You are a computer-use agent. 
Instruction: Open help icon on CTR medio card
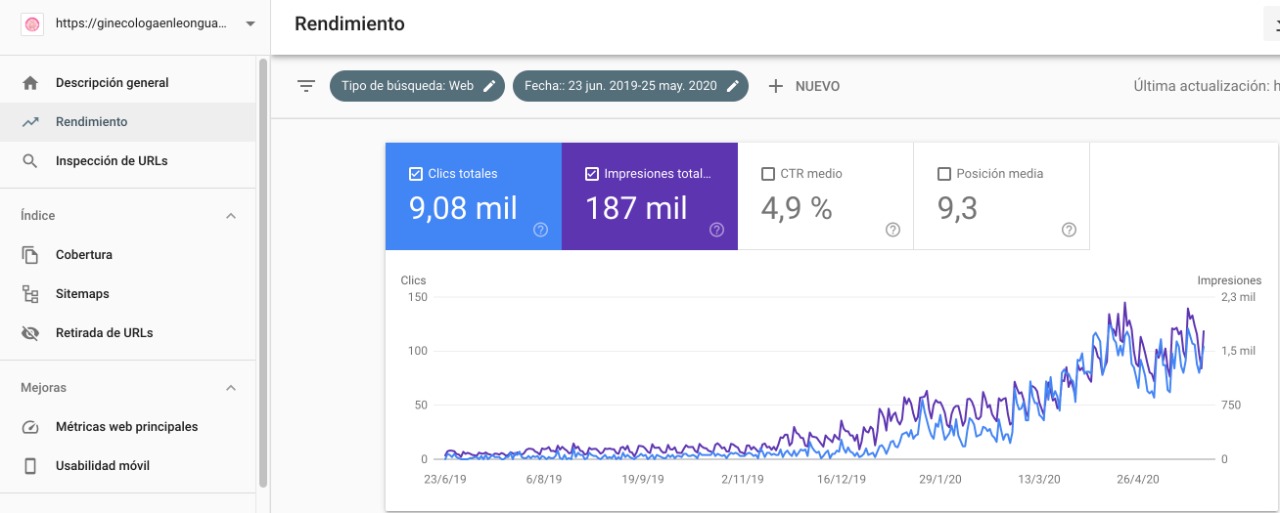pos(893,230)
